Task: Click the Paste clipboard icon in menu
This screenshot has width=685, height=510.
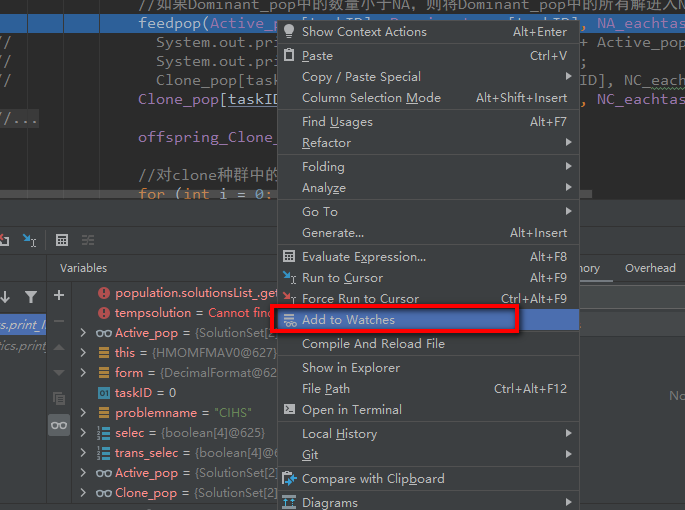Action: [289, 55]
